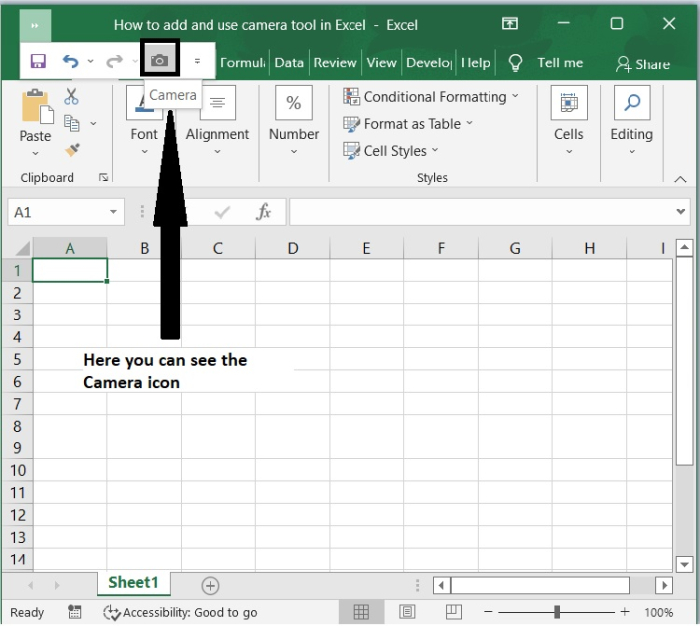Image resolution: width=700 pixels, height=626 pixels.
Task: Open the Name Box dropdown arrow
Action: pyautogui.click(x=113, y=212)
